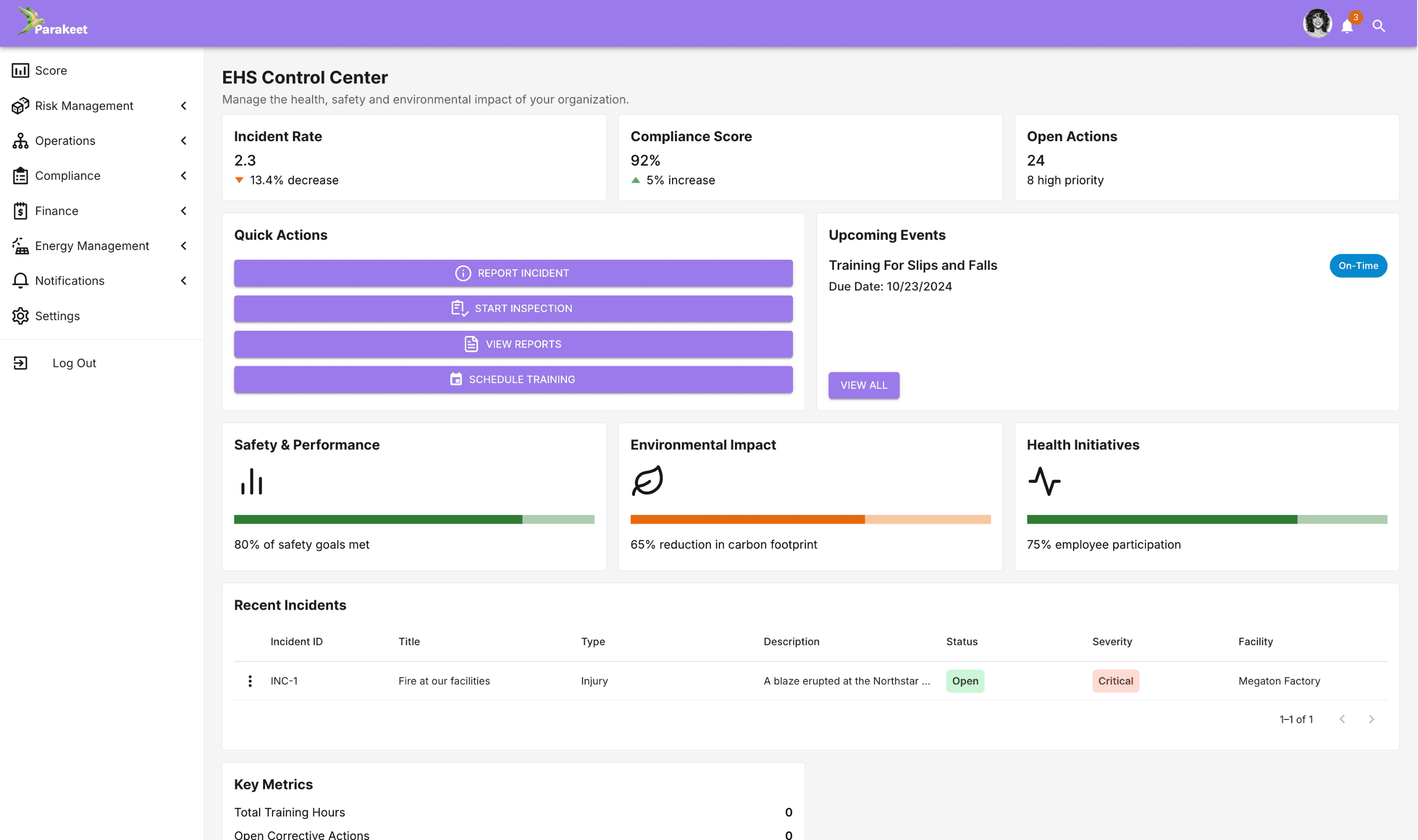This screenshot has height=840, width=1418.
Task: Click the Operations hierarchy icon
Action: 20,140
